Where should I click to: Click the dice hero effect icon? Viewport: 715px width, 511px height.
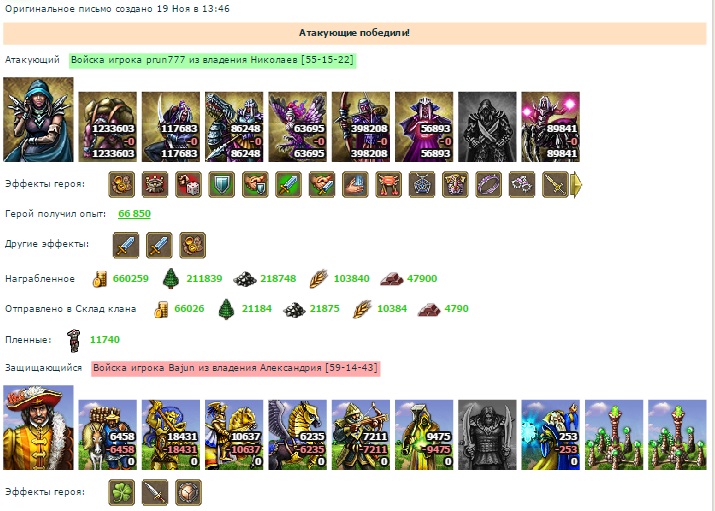tap(188, 185)
